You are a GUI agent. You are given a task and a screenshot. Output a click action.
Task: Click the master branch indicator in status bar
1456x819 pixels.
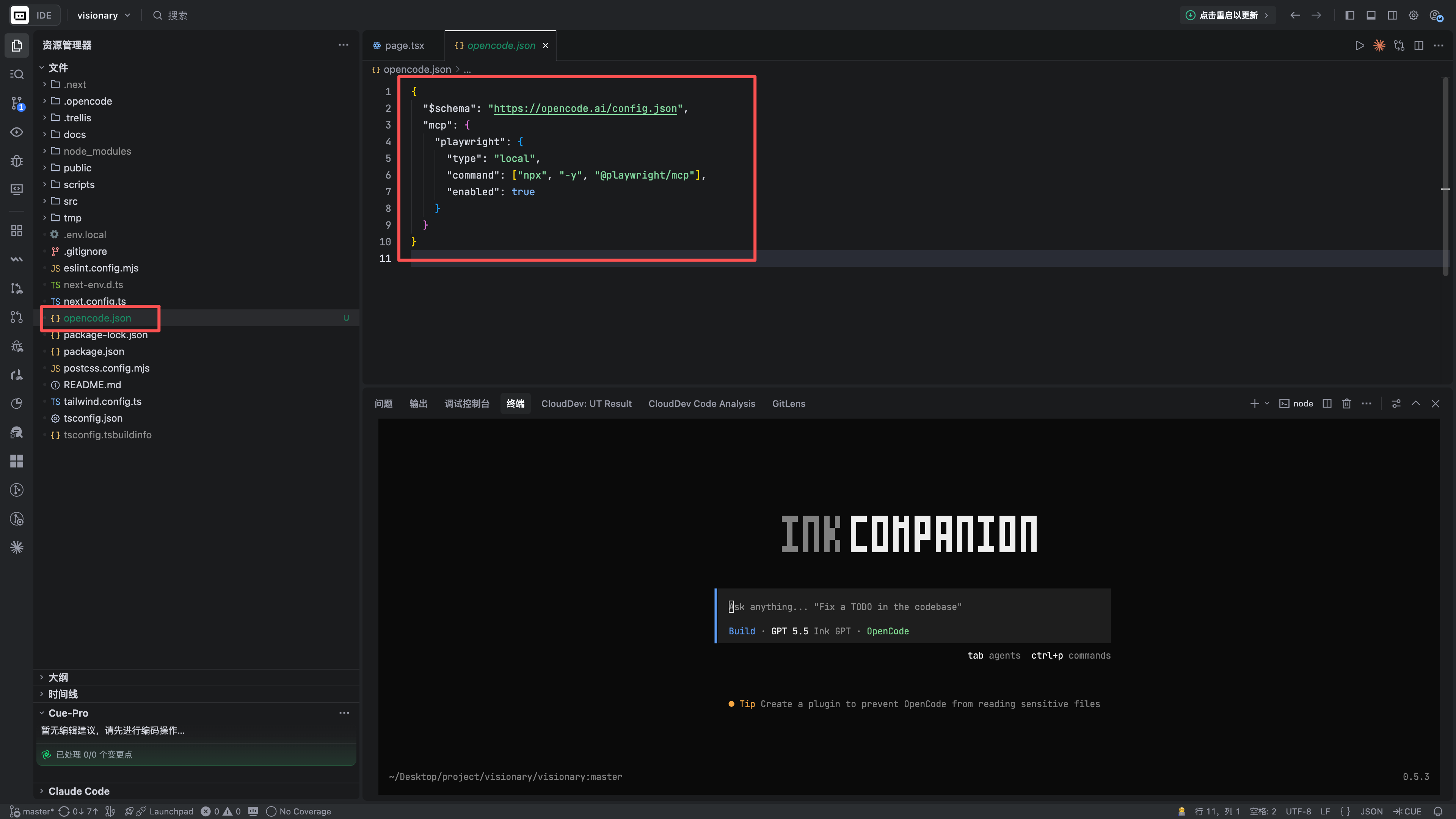[x=31, y=811]
